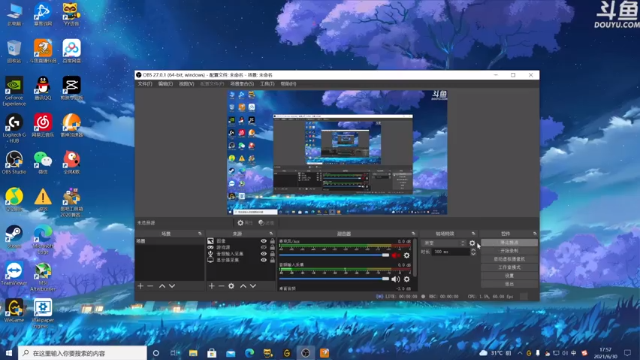This screenshot has height=360, width=640.
Task: Open WeGame desktop shortcut
Action: pos(14,311)
